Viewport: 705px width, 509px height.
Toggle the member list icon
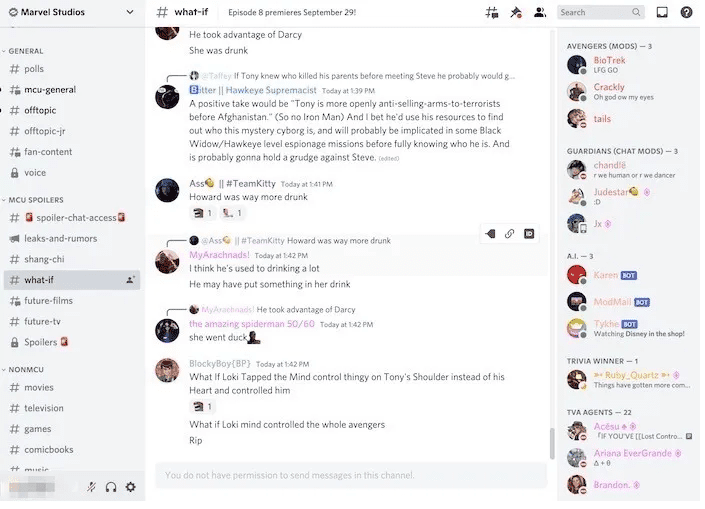[540, 13]
